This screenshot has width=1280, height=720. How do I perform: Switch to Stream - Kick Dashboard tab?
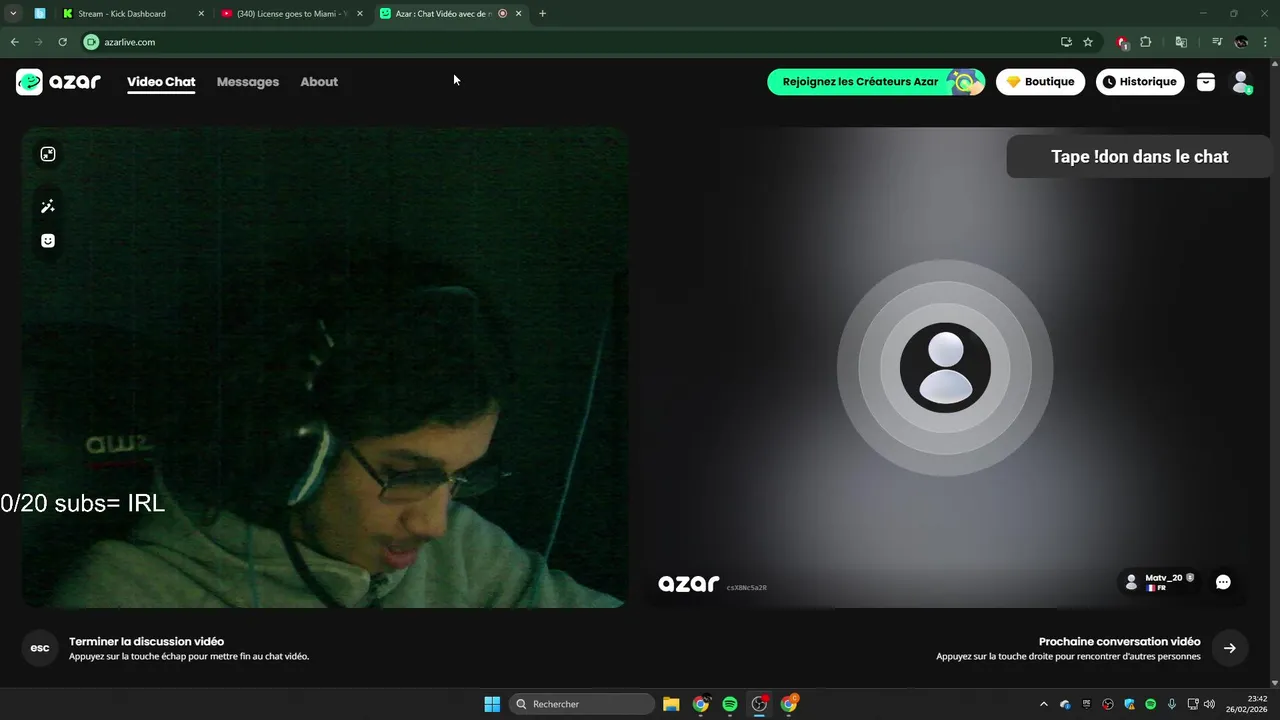(130, 14)
